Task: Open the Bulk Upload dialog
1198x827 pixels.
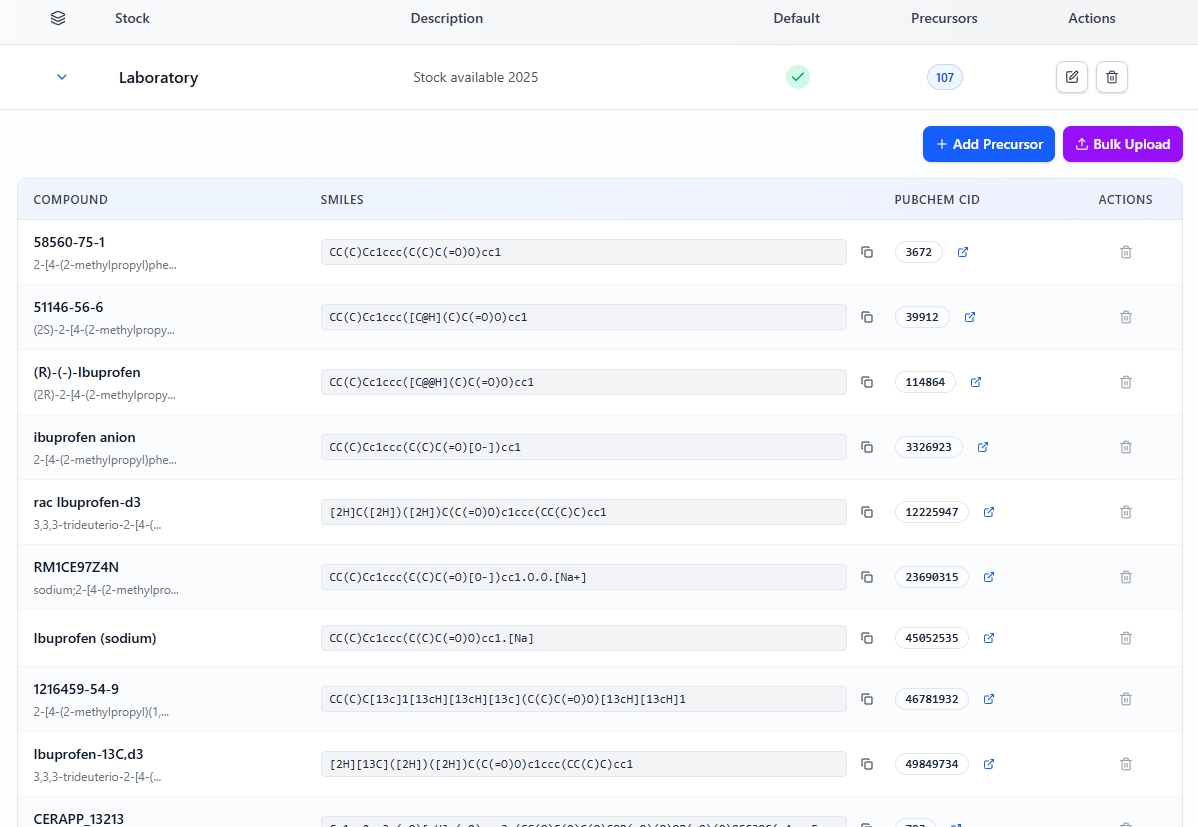Action: 1122,144
